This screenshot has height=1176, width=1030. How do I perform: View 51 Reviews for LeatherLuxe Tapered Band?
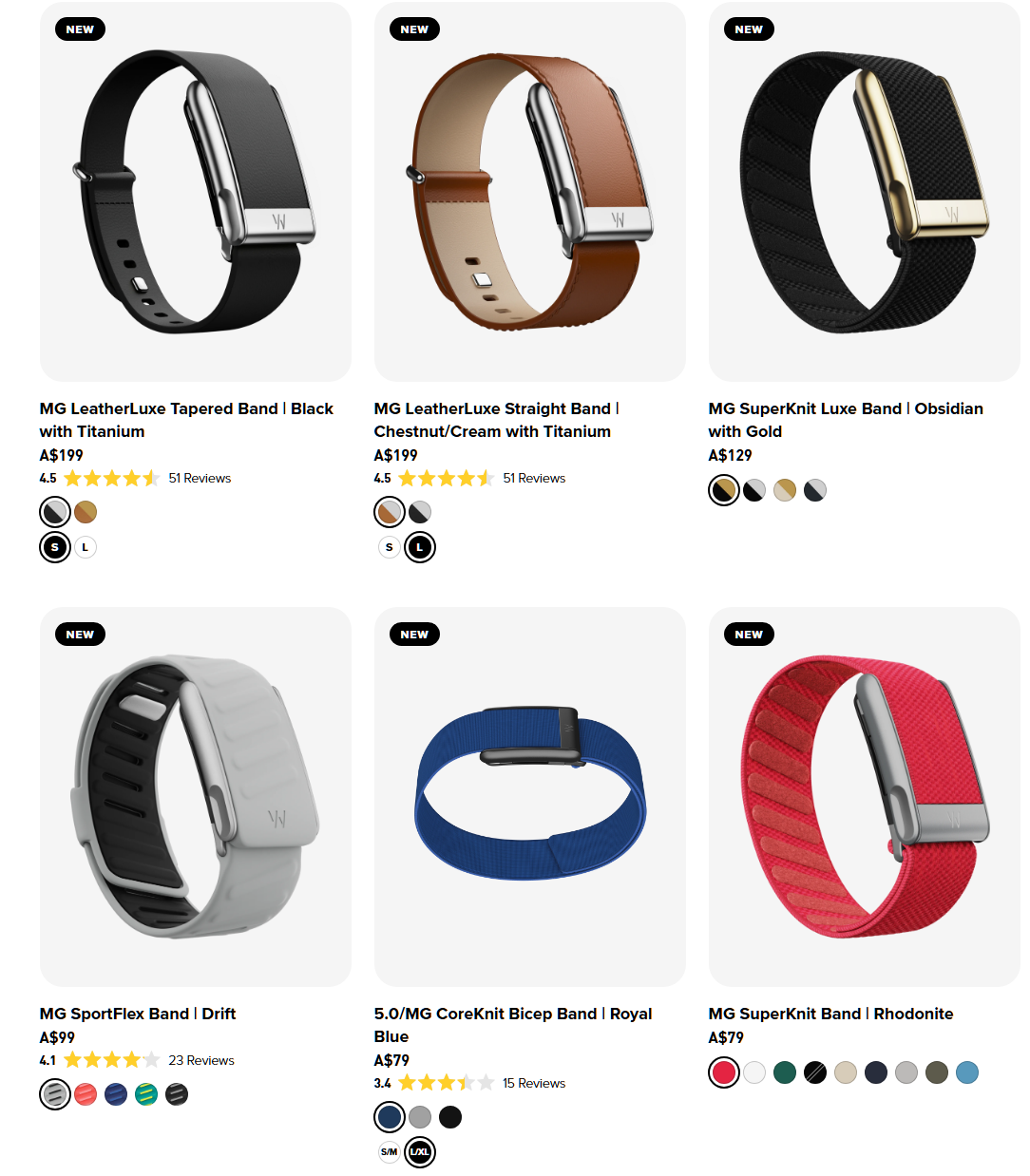pyautogui.click(x=200, y=478)
